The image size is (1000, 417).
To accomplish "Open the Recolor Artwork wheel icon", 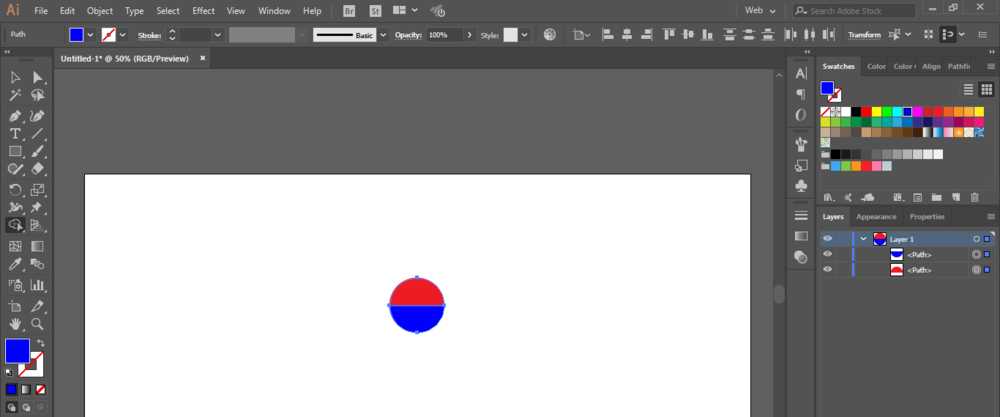I will click(x=550, y=35).
